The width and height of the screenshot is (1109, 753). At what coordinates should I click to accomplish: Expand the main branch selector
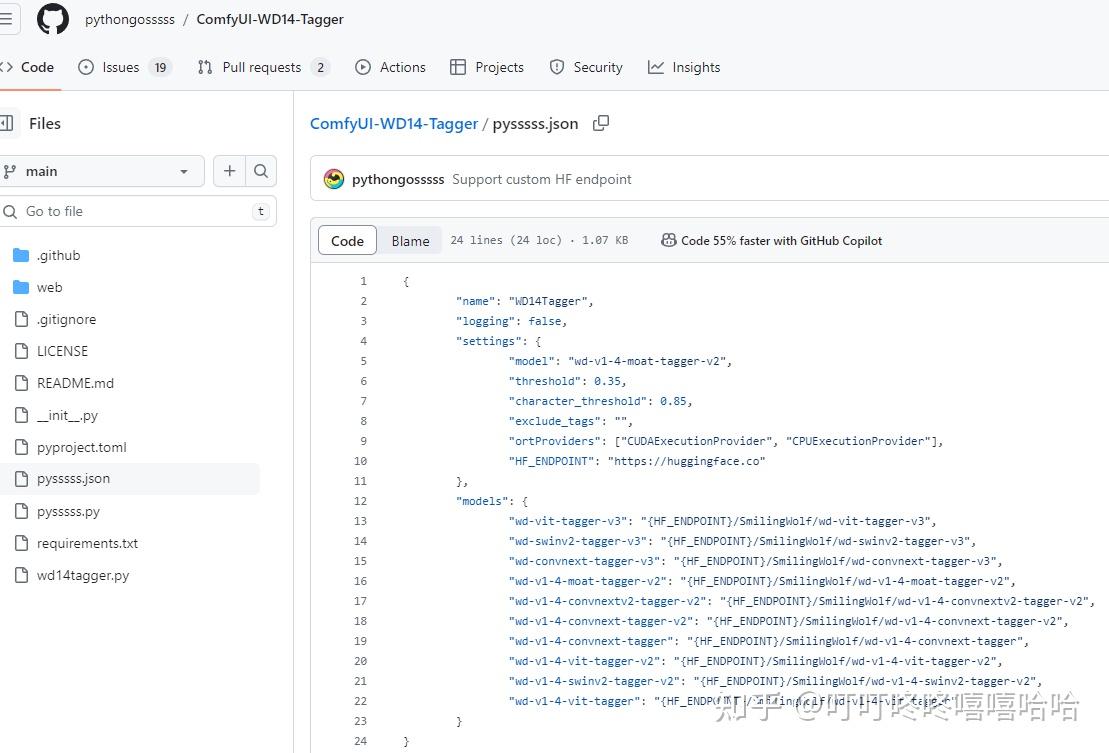(x=103, y=171)
